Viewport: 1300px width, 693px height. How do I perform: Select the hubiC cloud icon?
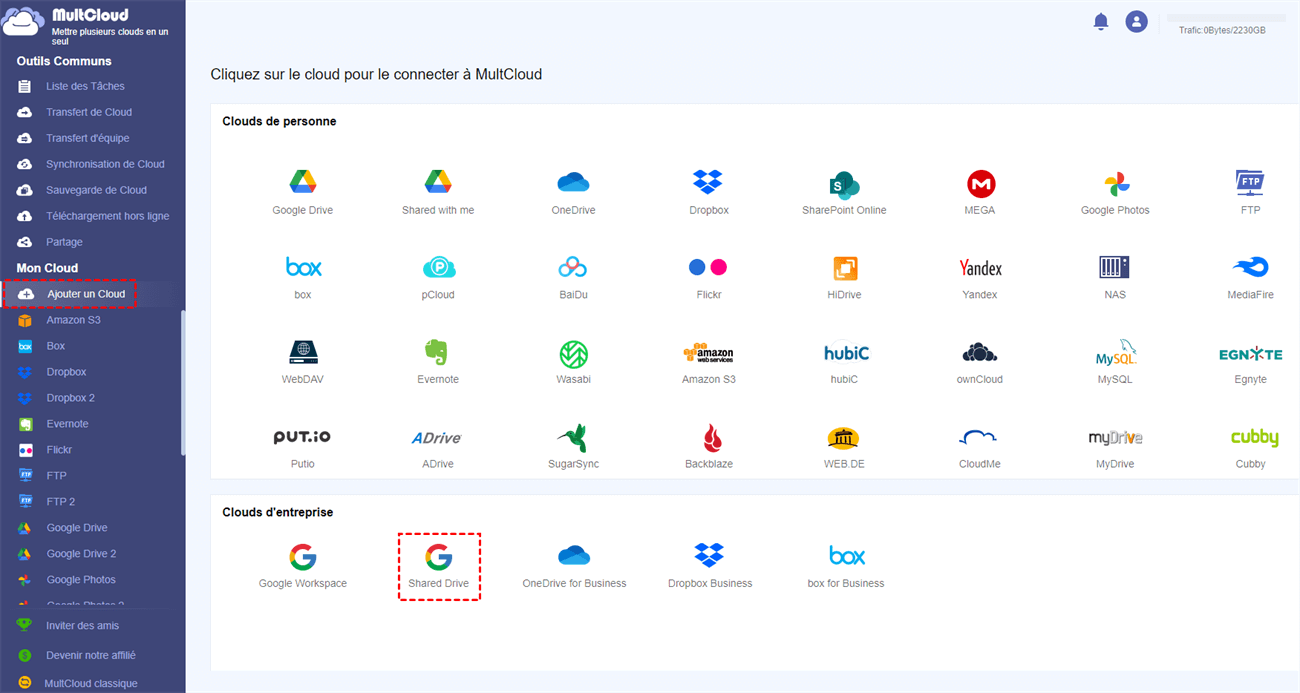click(x=846, y=353)
